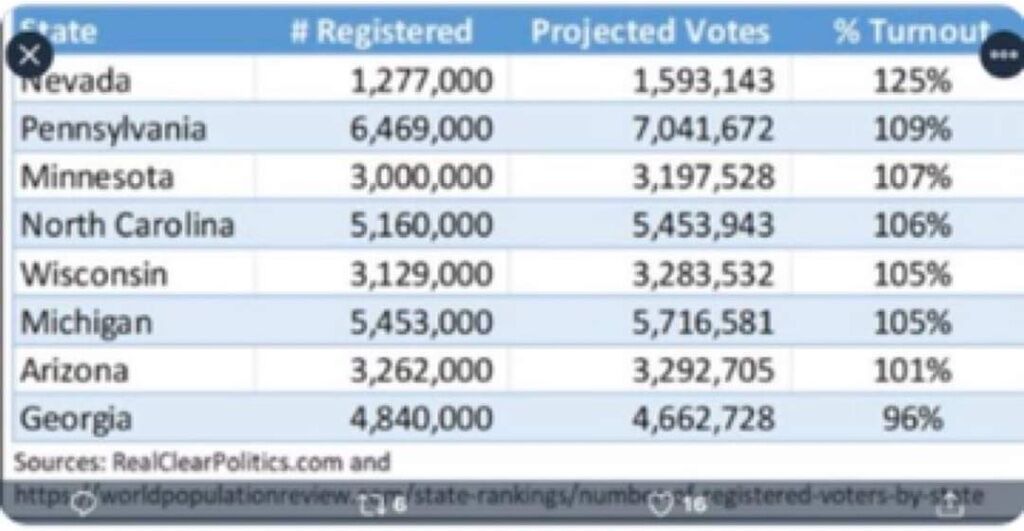Image resolution: width=1024 pixels, height=531 pixels.
Task: Open the three-dot more options menu
Action: click(x=1002, y=56)
